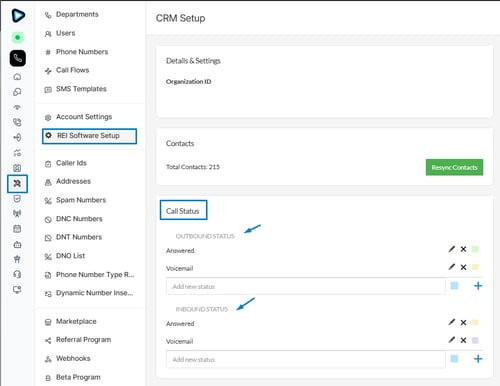Click the green online status indicator
The height and width of the screenshot is (386, 500).
coord(18,37)
